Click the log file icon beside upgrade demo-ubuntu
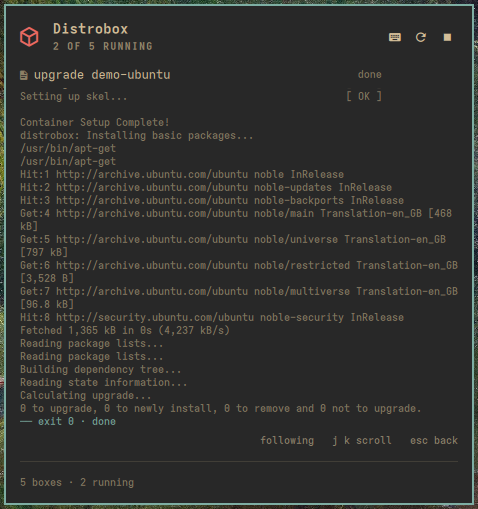The width and height of the screenshot is (478, 509). [24, 75]
